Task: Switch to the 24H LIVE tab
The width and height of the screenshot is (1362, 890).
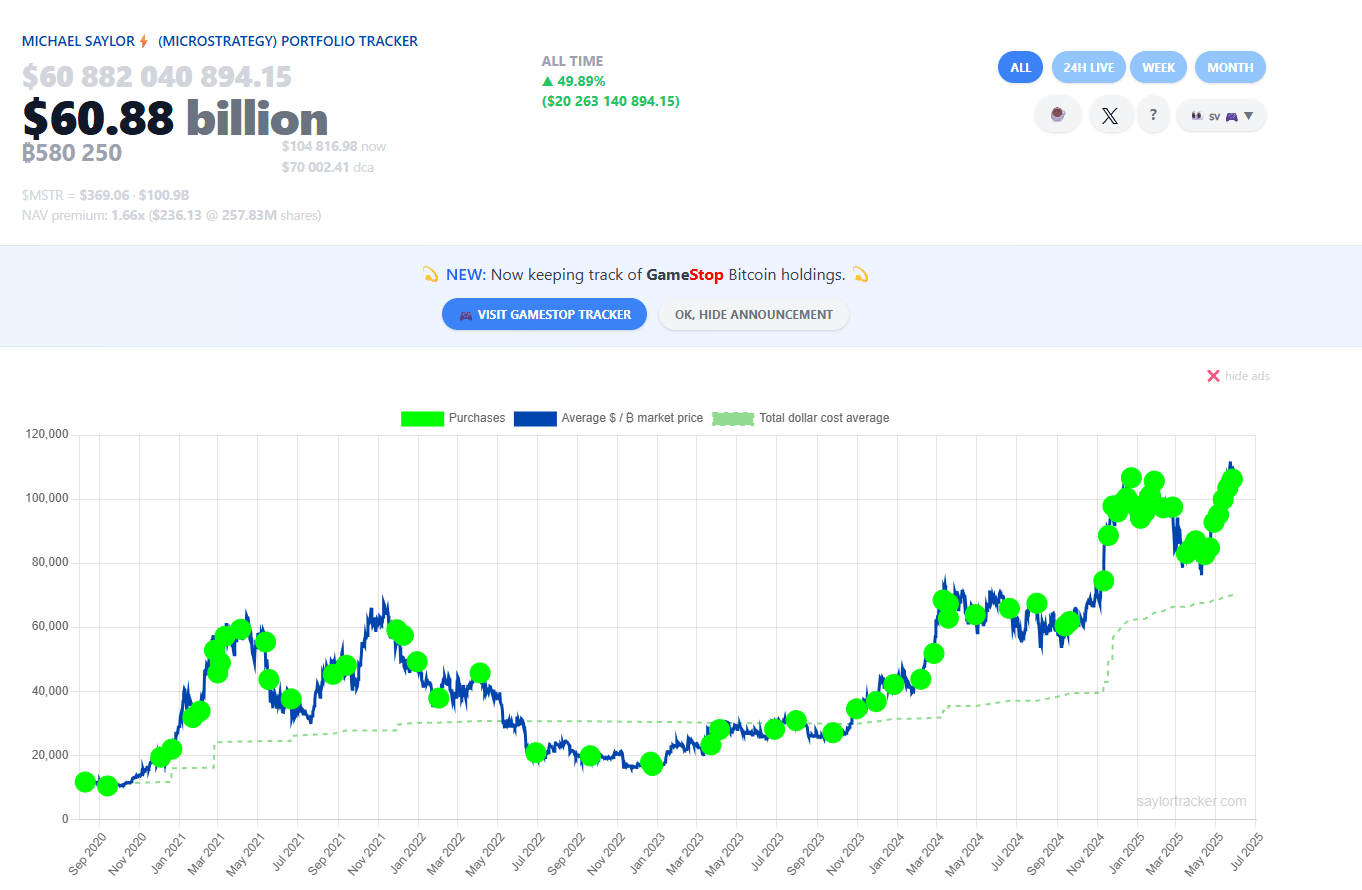Action: 1088,67
